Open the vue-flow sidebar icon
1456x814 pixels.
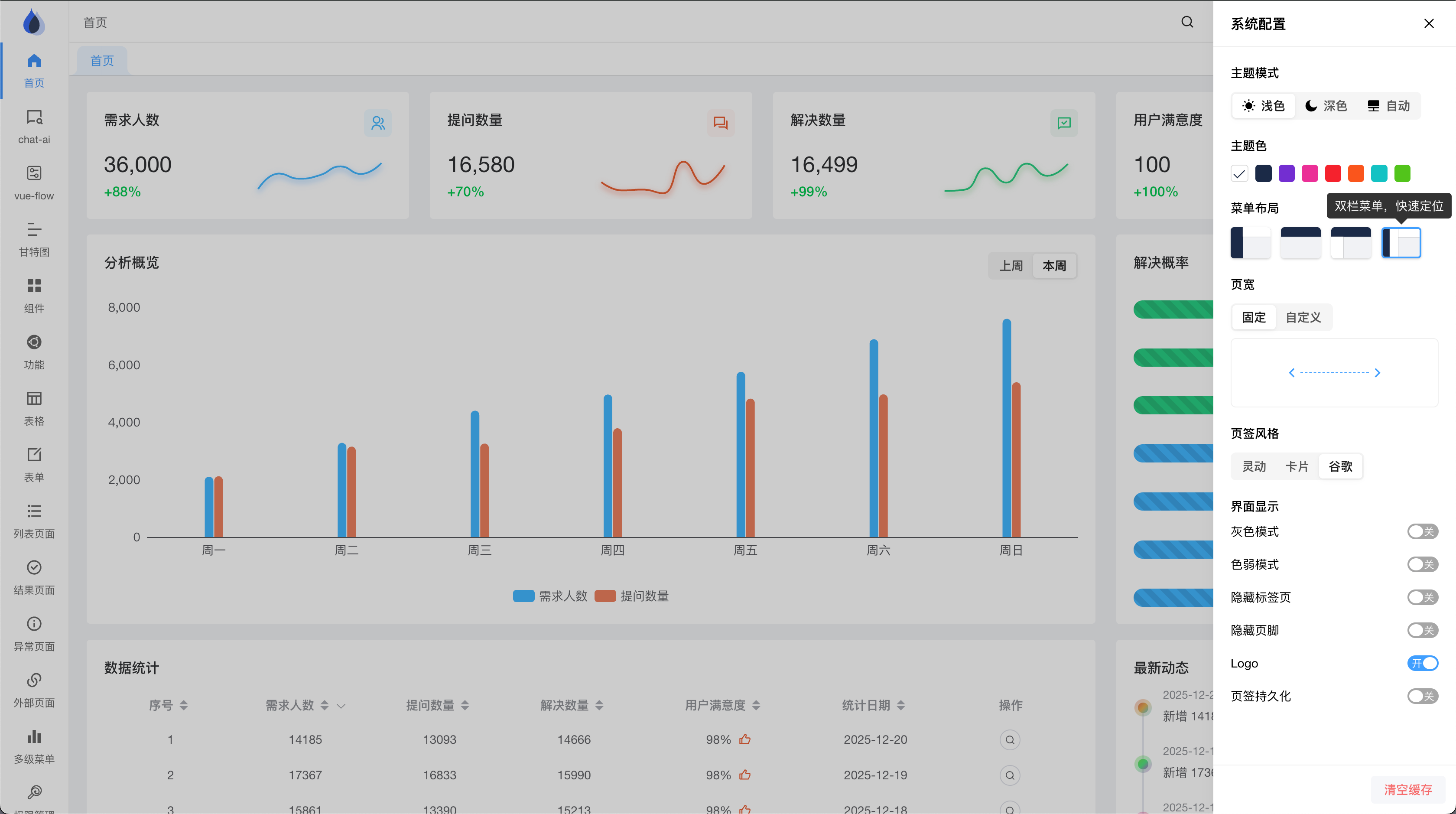[34, 173]
